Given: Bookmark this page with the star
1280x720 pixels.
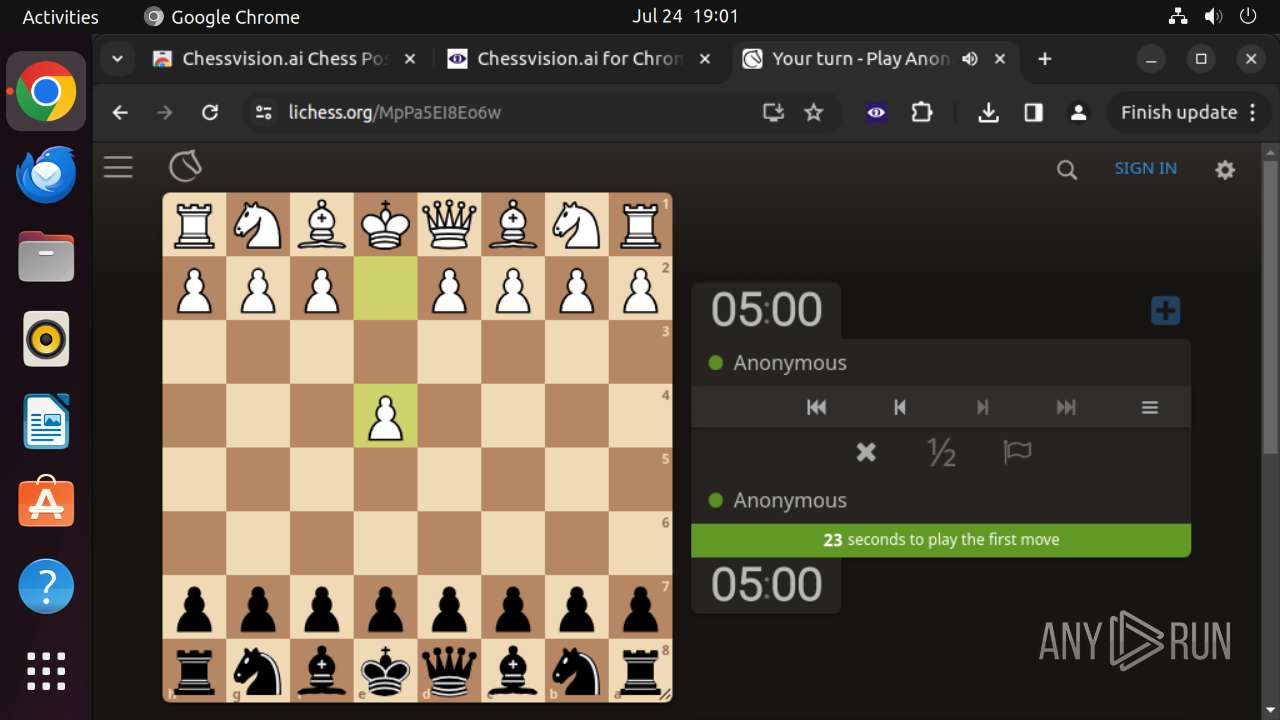Looking at the screenshot, I should (x=814, y=113).
